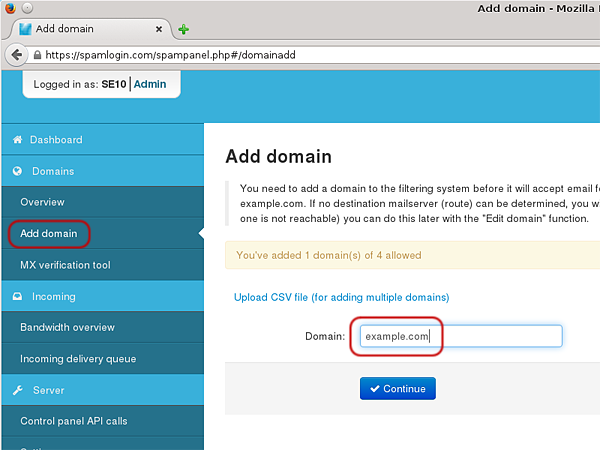Click the 'Logged in as: SE10' text

pyautogui.click(x=80, y=84)
